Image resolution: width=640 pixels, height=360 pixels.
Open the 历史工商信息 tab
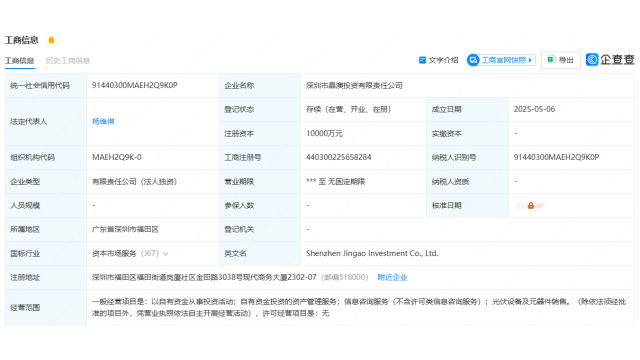pos(68,61)
